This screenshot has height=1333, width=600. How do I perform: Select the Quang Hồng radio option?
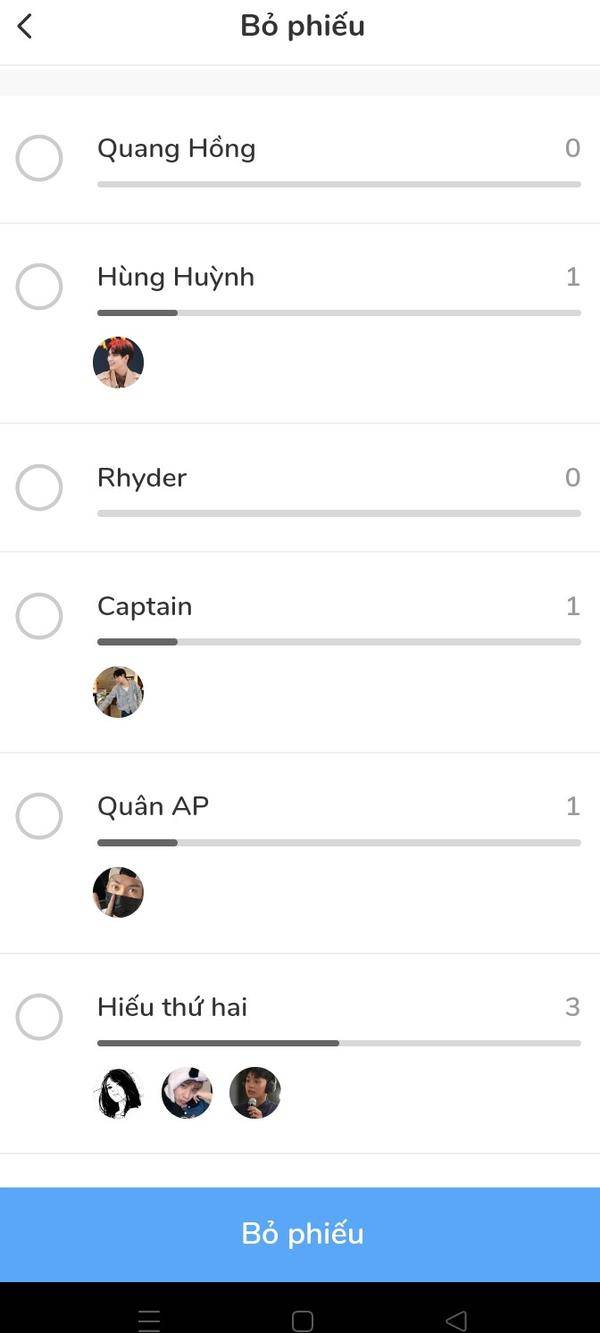coord(39,158)
